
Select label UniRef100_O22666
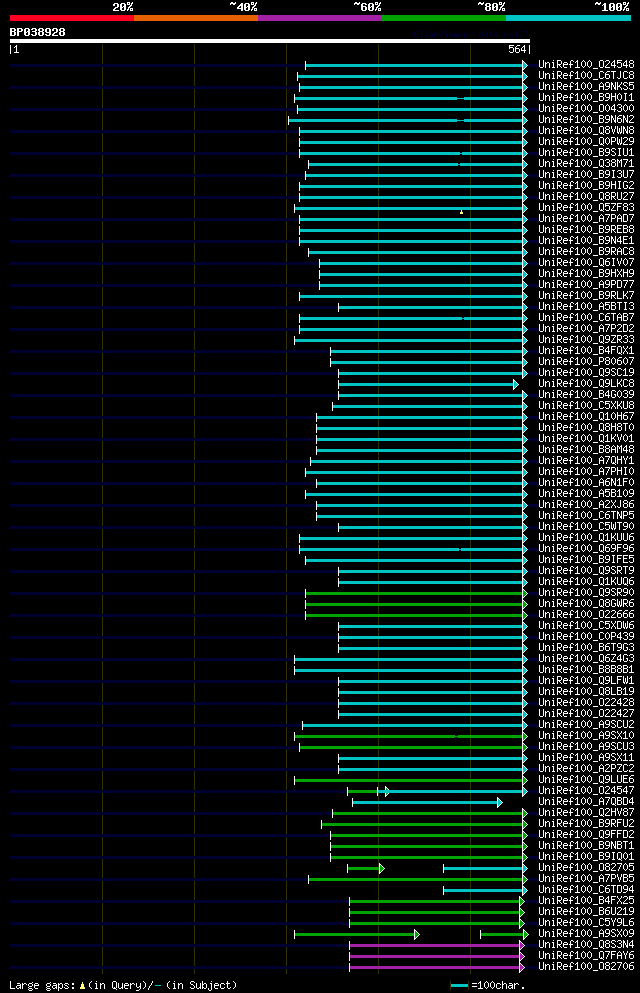(586, 614)
